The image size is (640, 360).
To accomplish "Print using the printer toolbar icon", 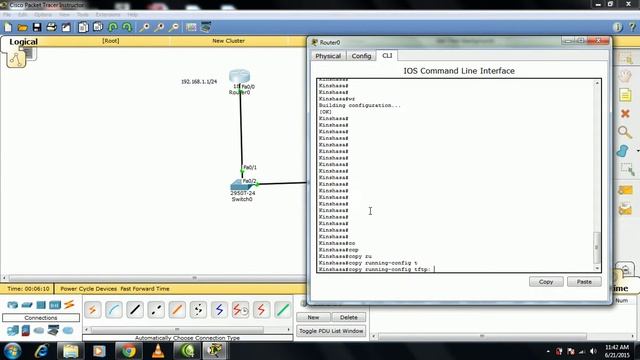I will click(x=51, y=27).
